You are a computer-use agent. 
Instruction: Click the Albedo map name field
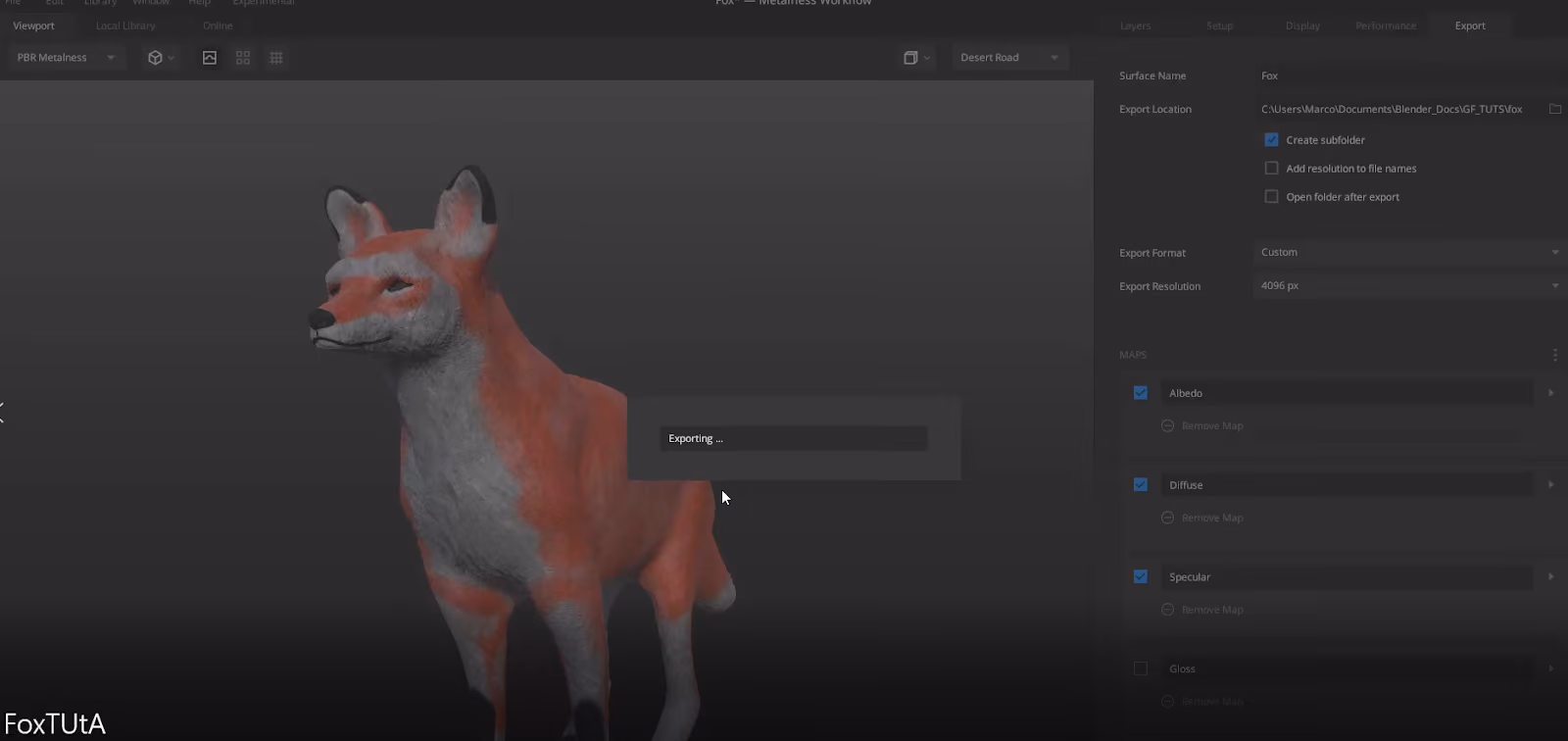point(1347,393)
